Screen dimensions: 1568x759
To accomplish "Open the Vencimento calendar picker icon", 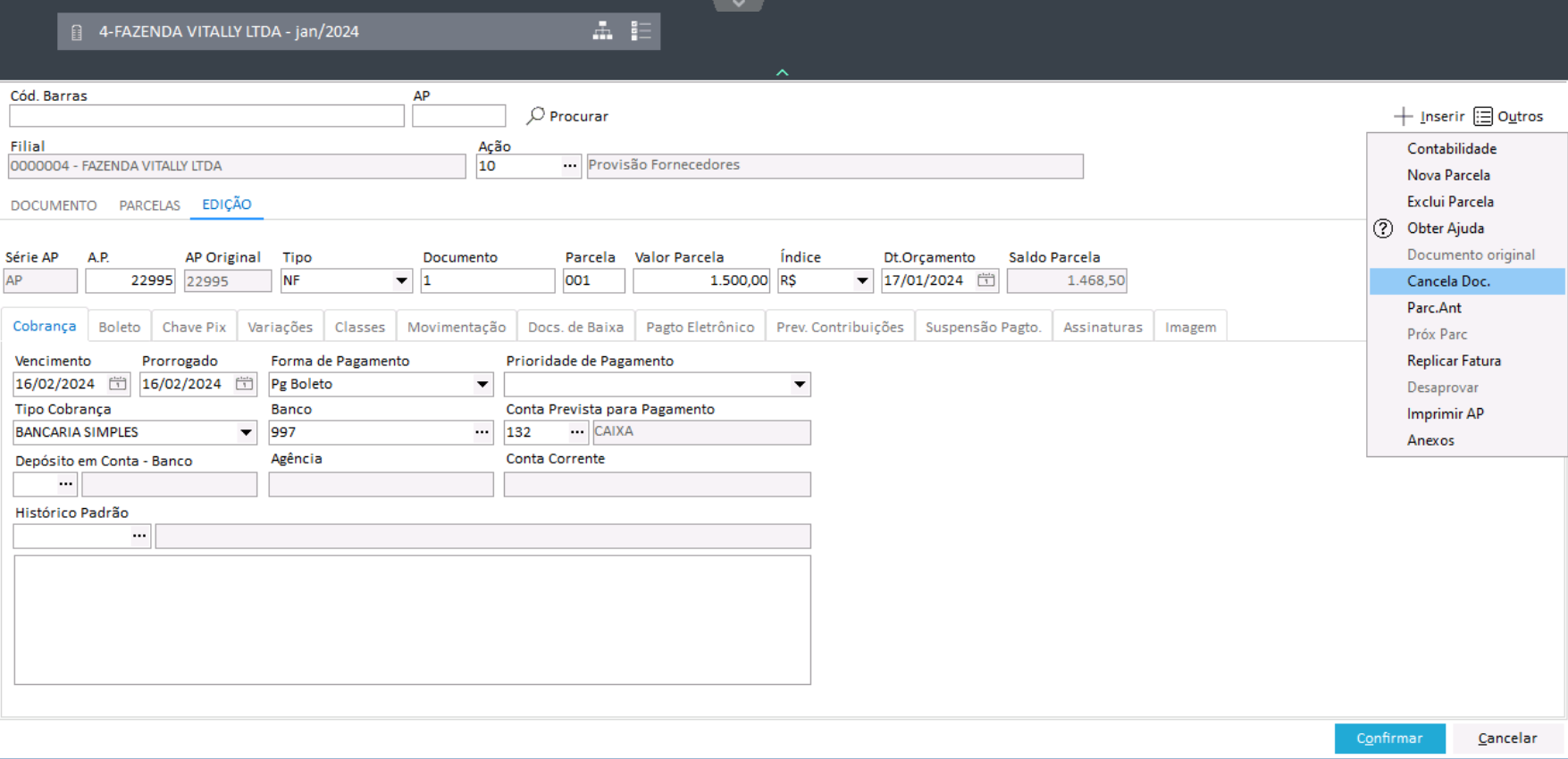I will (118, 384).
